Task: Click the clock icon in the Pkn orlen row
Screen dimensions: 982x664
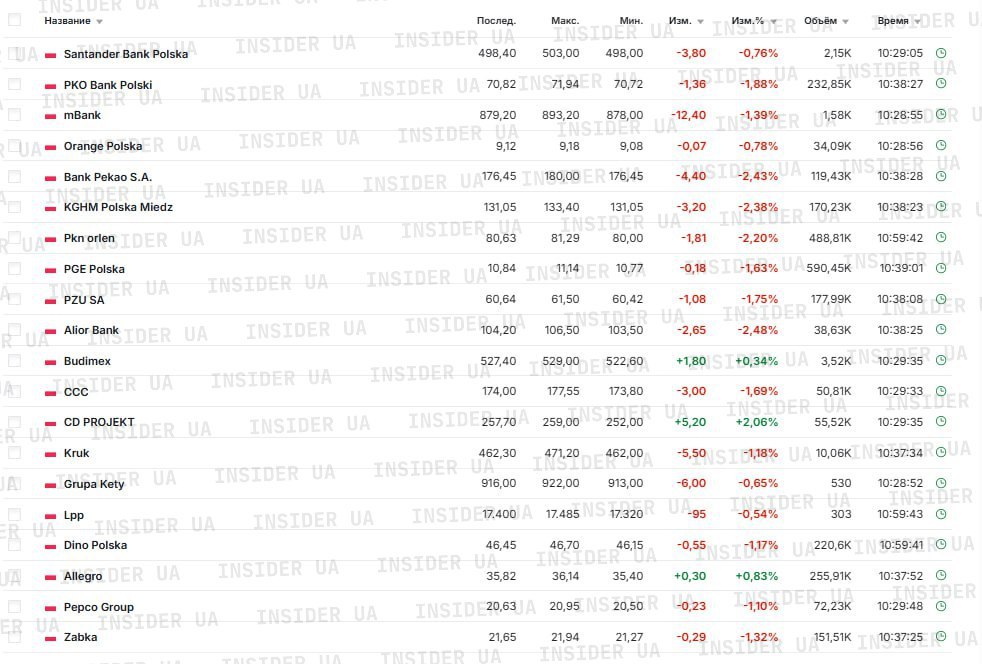Action: pos(941,238)
